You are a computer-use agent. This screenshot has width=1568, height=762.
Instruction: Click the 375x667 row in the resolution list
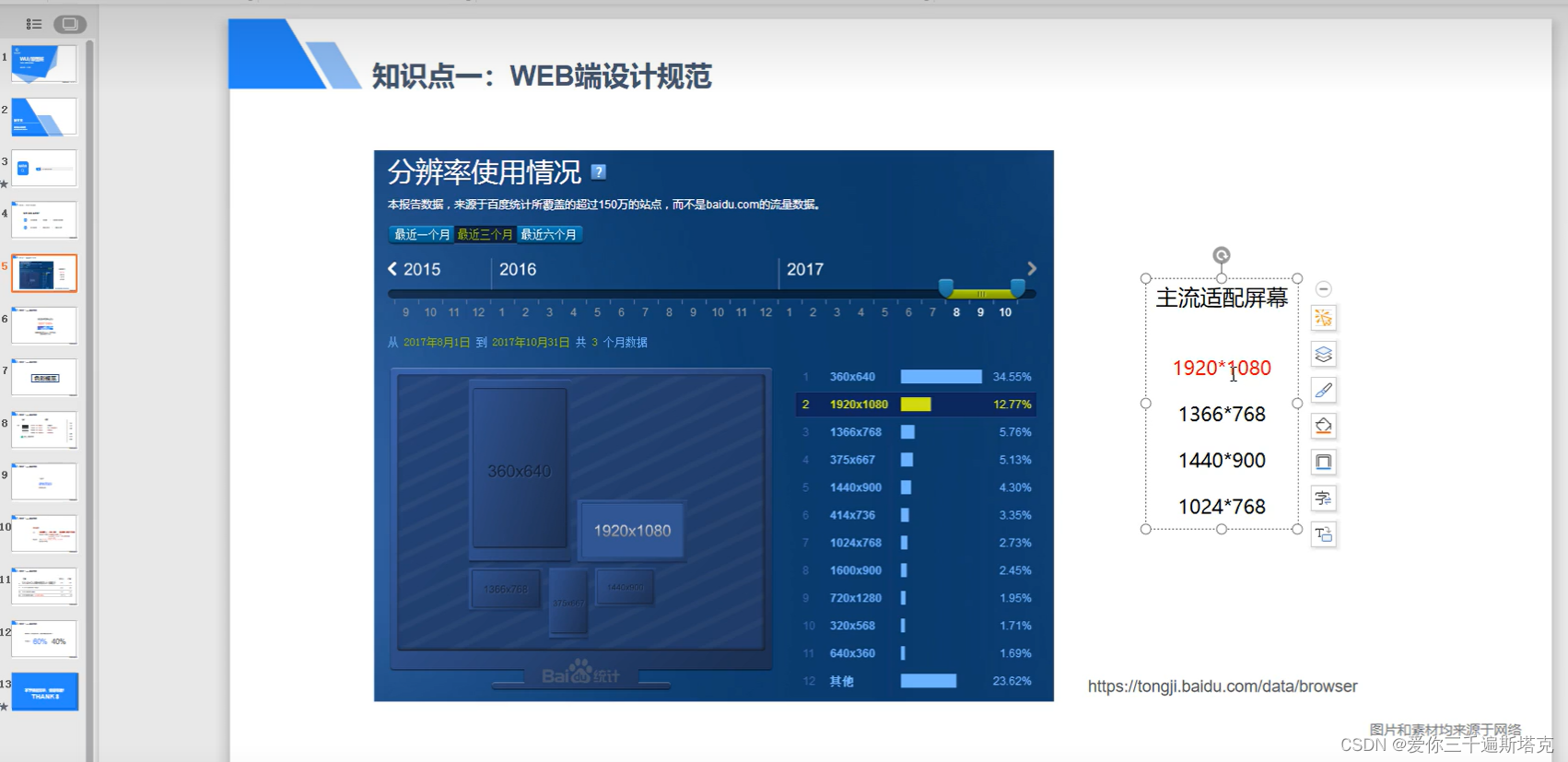917,460
